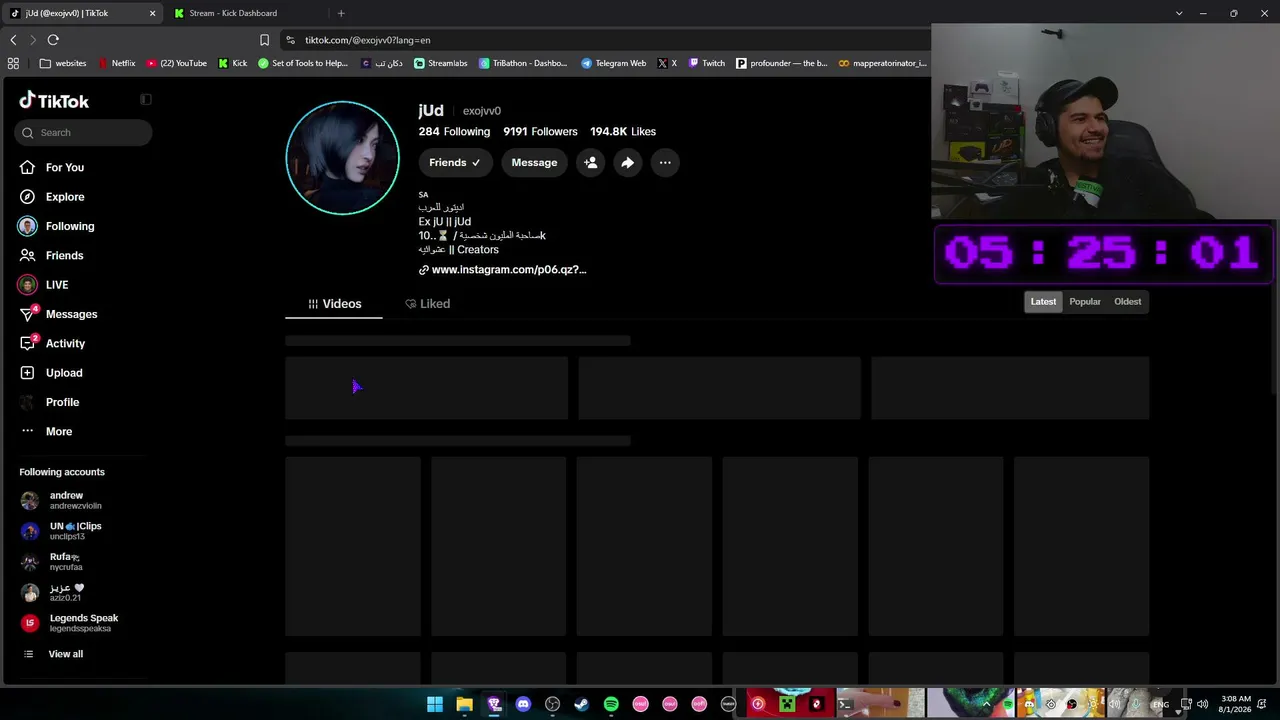Switch the ENG input language
Screen dimensions: 1280x720
point(1160,704)
